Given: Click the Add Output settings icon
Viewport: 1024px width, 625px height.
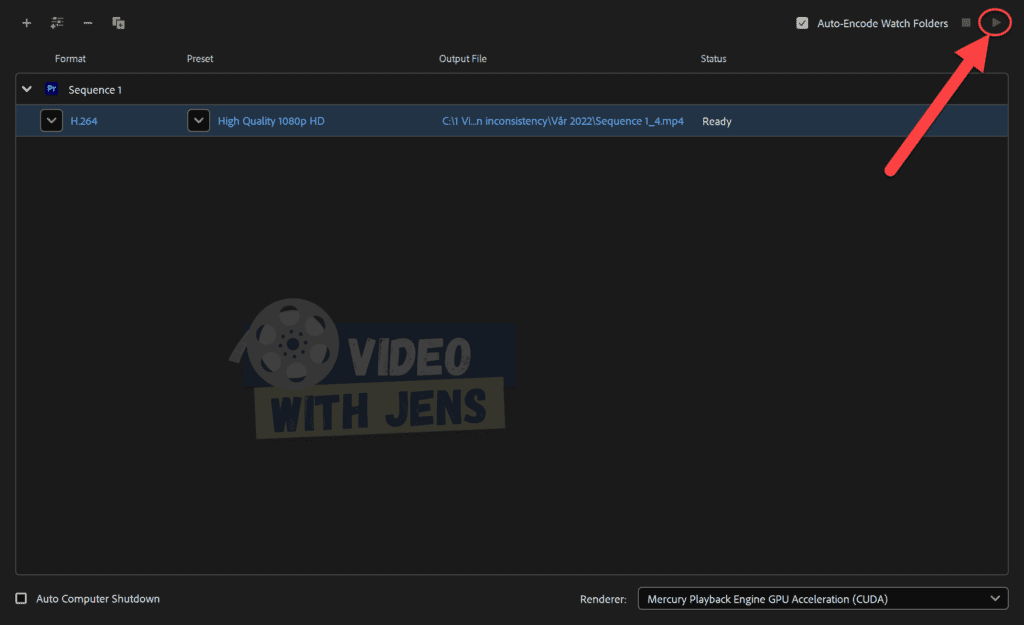Looking at the screenshot, I should (x=57, y=23).
